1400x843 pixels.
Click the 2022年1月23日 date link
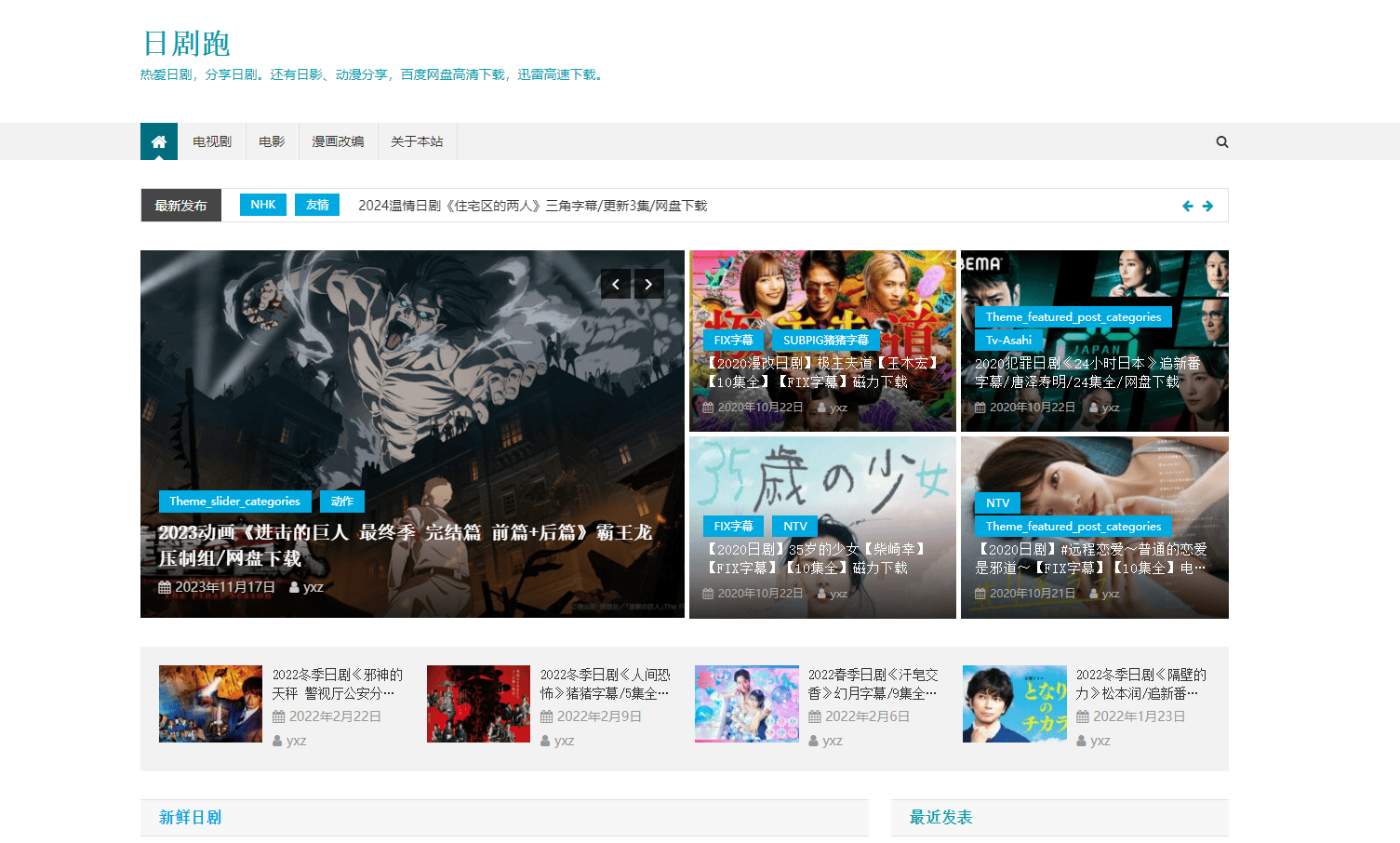pyautogui.click(x=1130, y=716)
